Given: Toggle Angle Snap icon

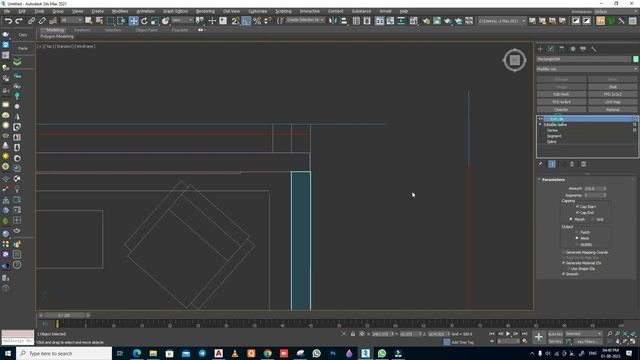Looking at the screenshot, I should [x=246, y=21].
